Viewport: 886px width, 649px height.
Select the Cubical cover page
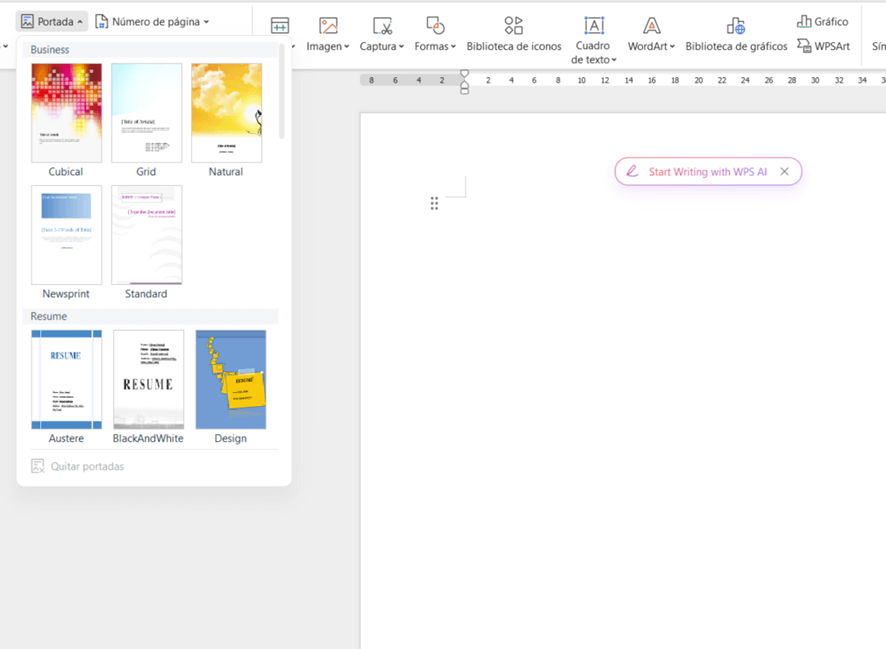coord(66,113)
